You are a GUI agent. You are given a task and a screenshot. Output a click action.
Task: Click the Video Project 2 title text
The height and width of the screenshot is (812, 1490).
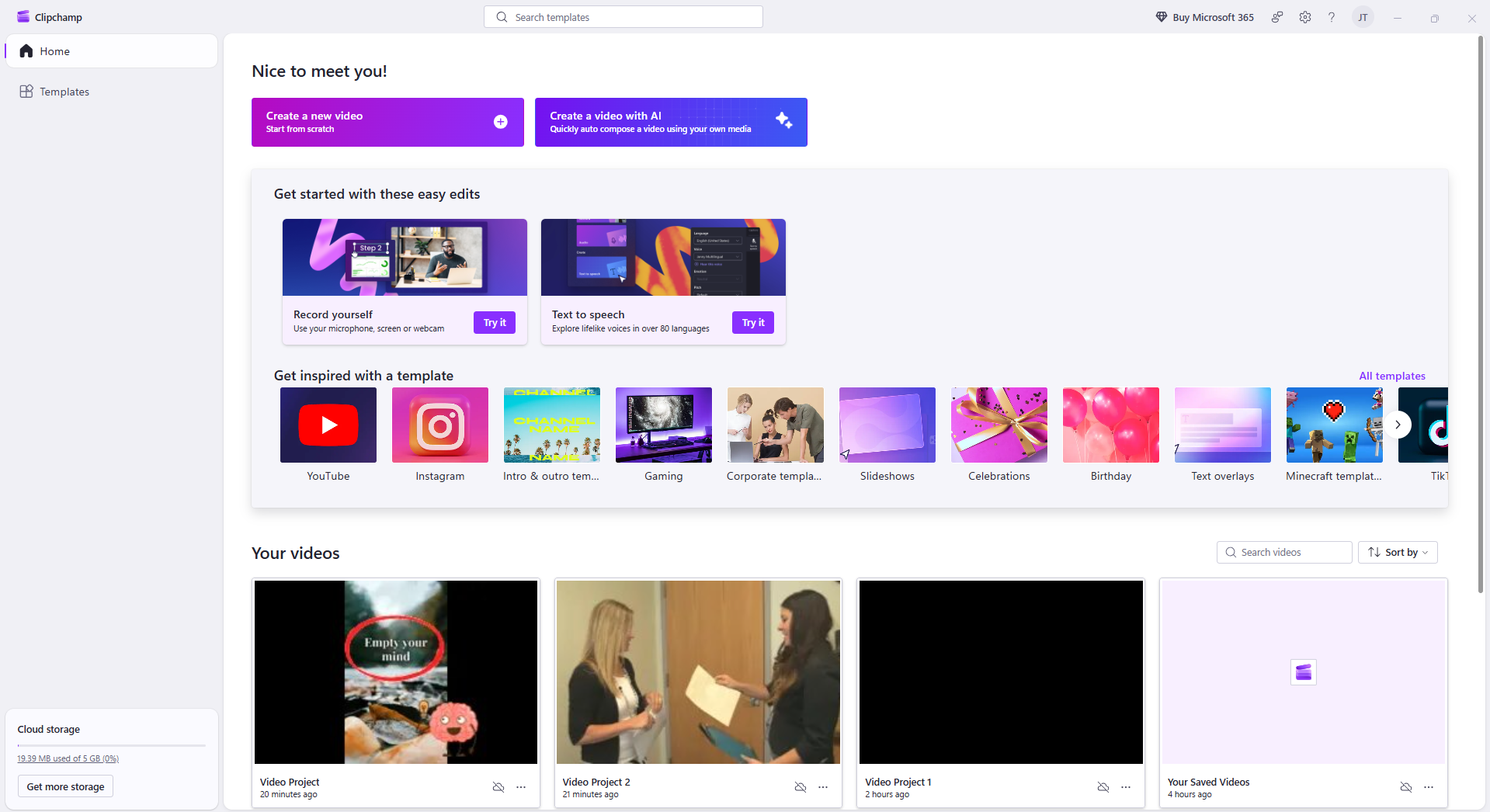point(596,782)
